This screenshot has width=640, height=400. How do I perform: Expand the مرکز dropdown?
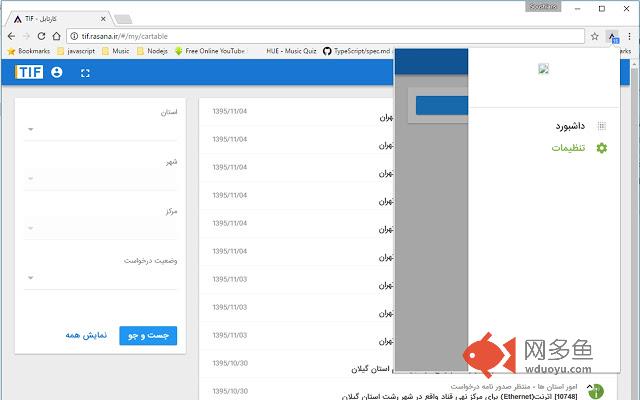coord(100,228)
